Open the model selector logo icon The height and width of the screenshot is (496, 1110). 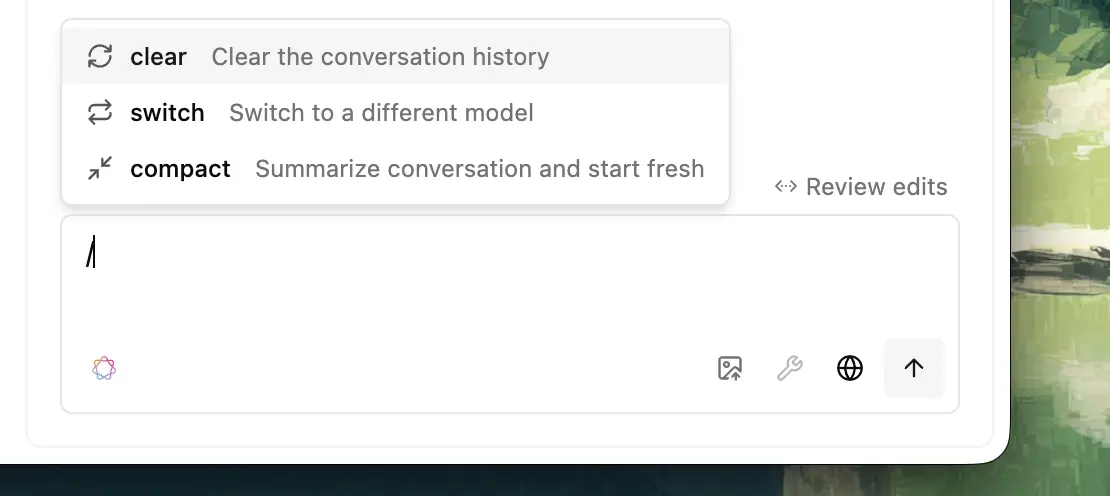click(104, 369)
